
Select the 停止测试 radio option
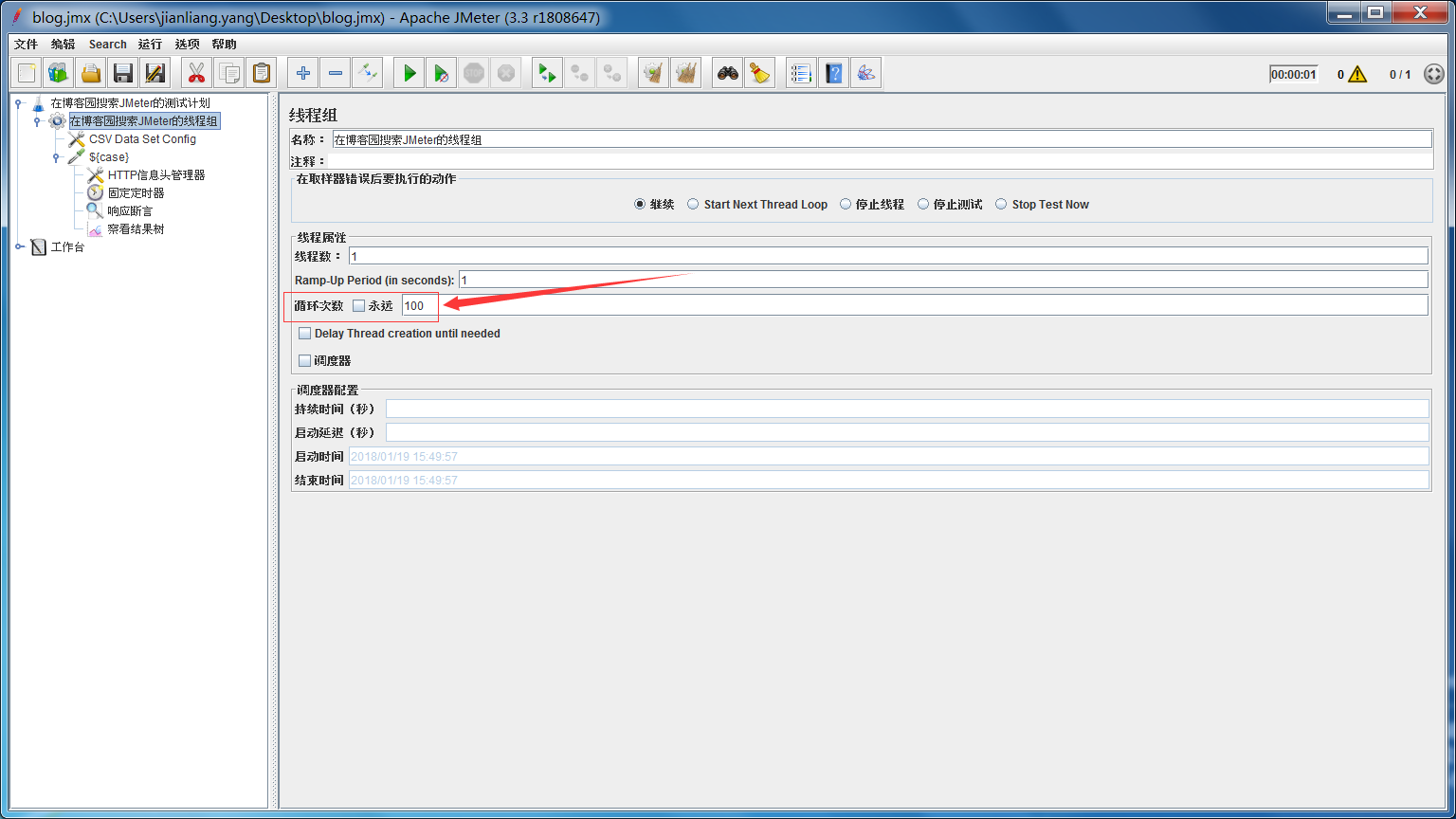coord(950,204)
